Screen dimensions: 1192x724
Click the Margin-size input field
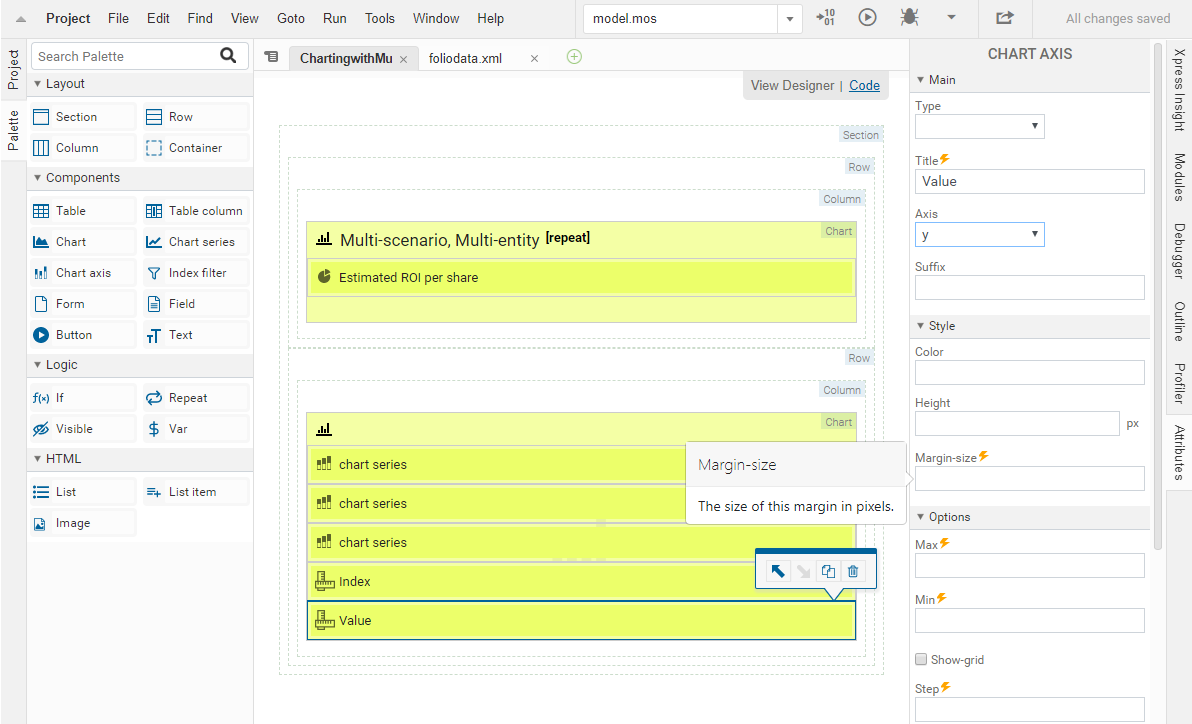point(1029,478)
